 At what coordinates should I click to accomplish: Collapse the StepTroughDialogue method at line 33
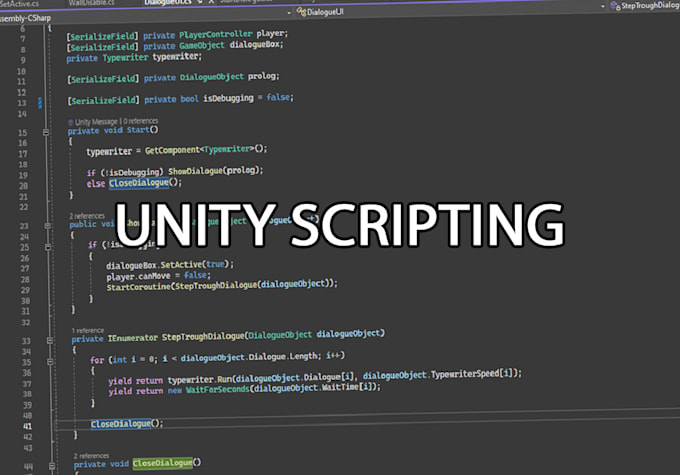pos(49,341)
